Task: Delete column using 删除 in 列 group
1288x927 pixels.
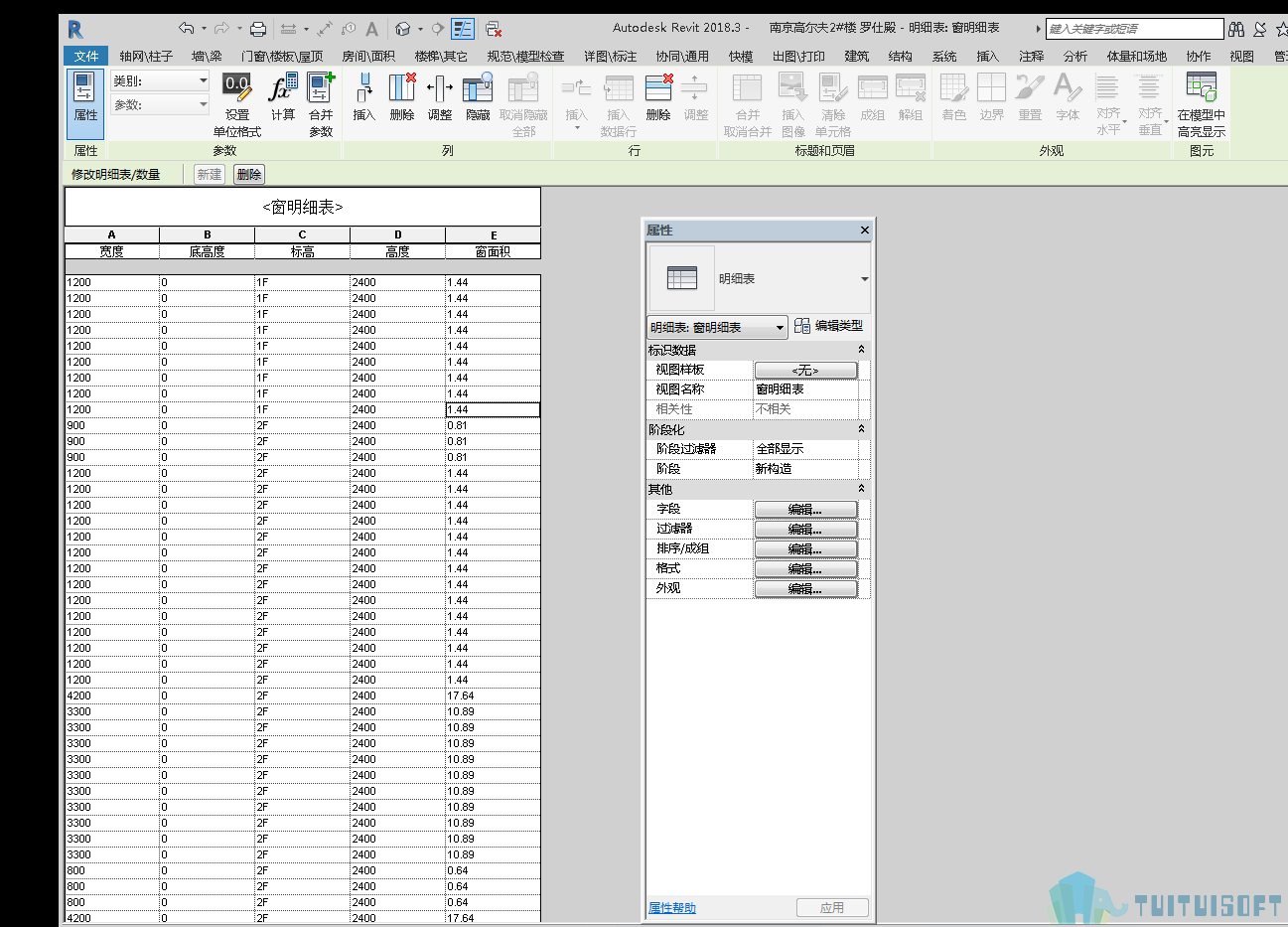Action: (x=401, y=97)
